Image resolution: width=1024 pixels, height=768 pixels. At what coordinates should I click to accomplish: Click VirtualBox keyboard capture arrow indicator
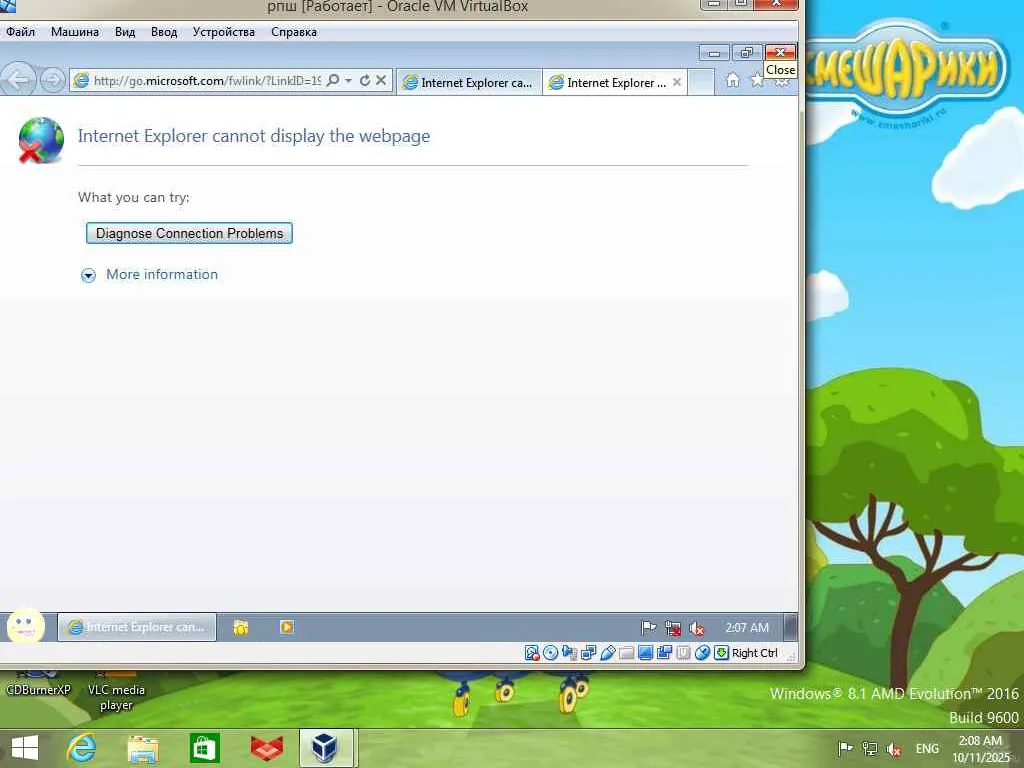(x=721, y=653)
